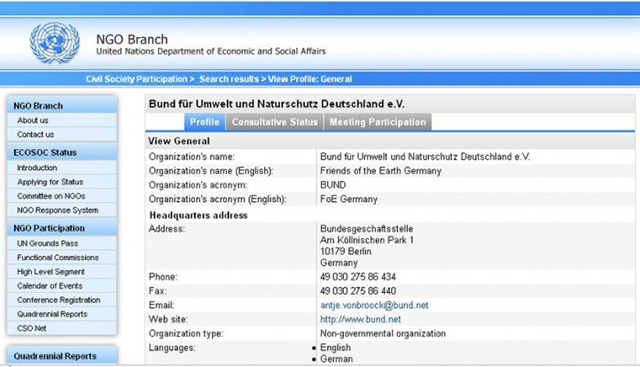Click the '10179 Berlin' address line
This screenshot has width=640, height=367.
[x=346, y=251]
